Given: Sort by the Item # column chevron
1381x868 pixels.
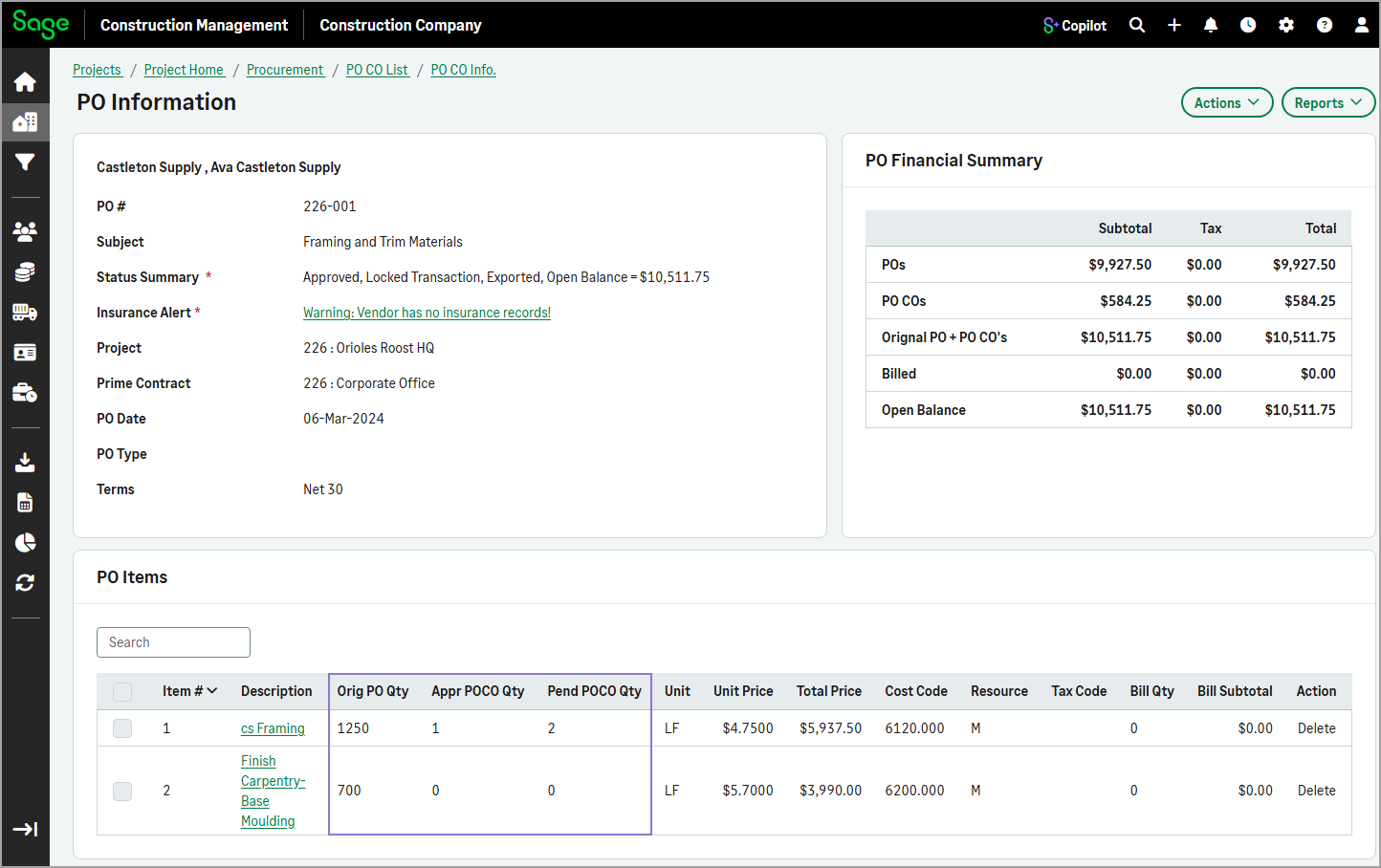Looking at the screenshot, I should click(x=212, y=691).
